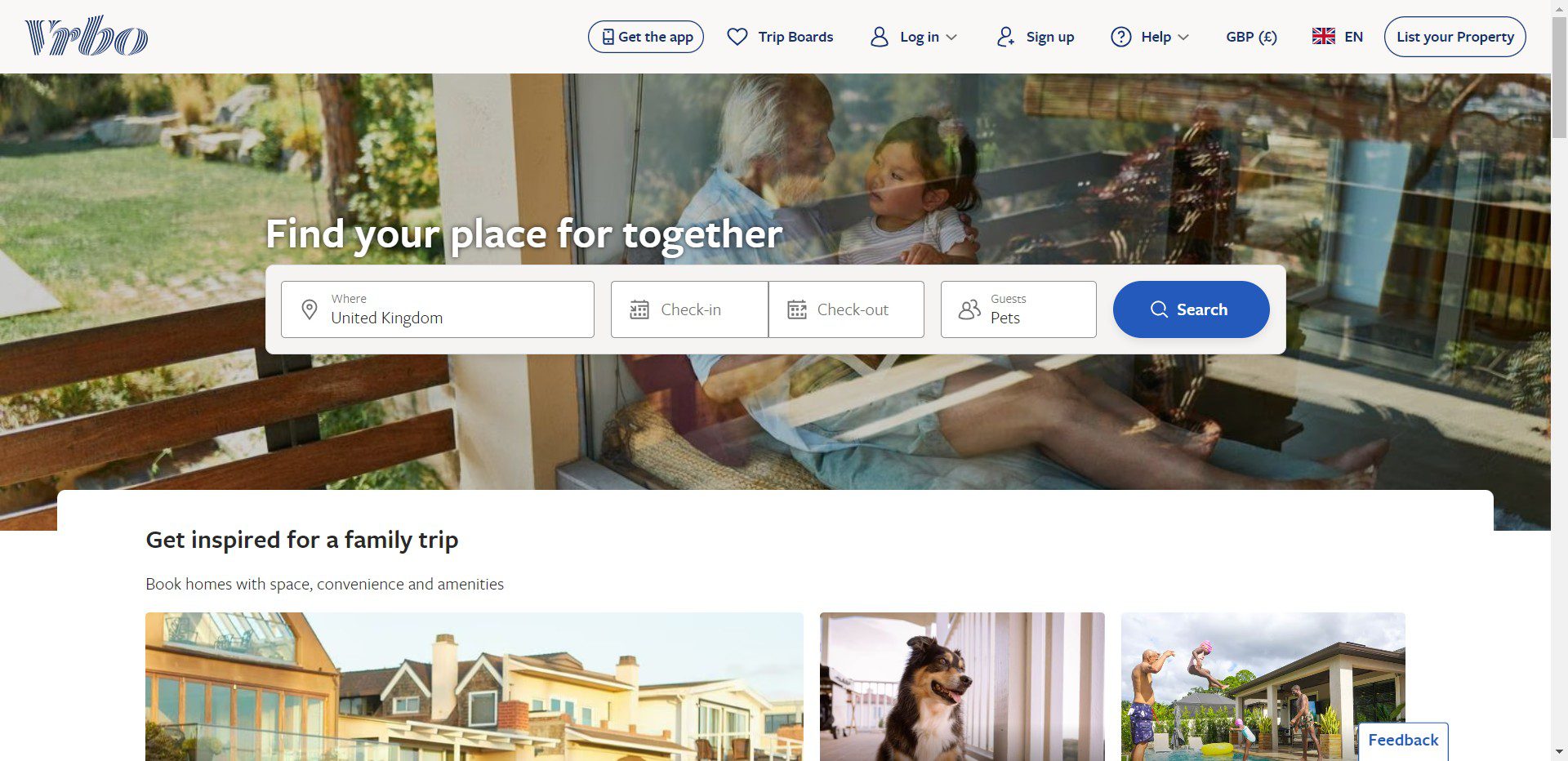Image resolution: width=1568 pixels, height=761 pixels.
Task: Open the Trip Boards menu item
Action: point(780,37)
